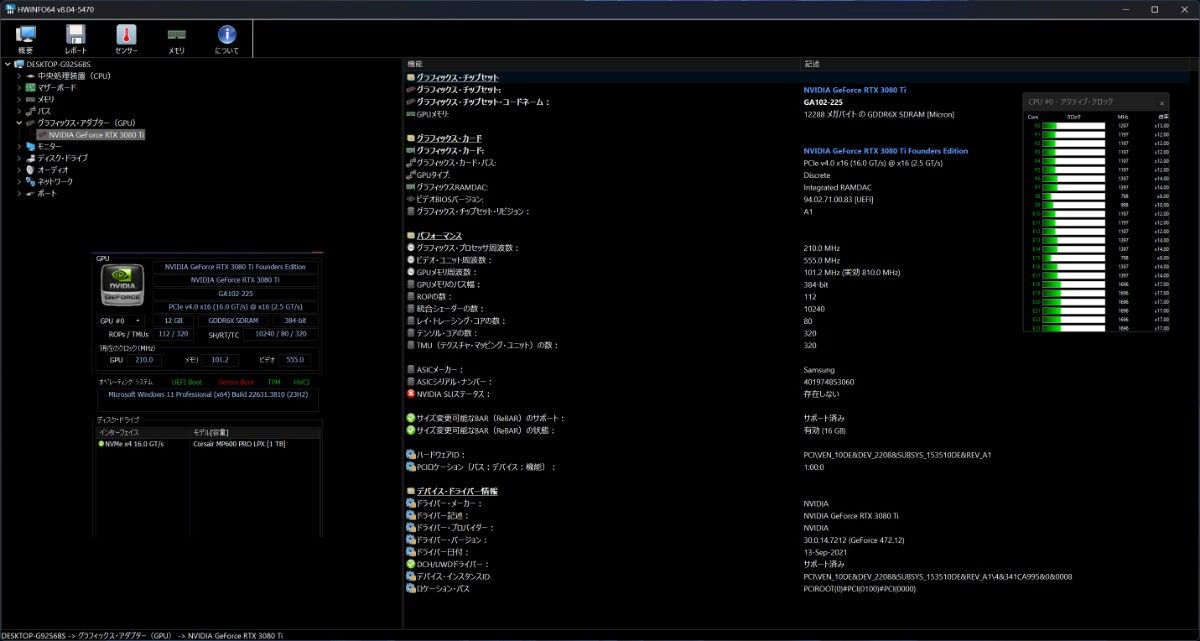Click icon beside ドライバー・バージョン row
The width and height of the screenshot is (1200, 641).
[x=411, y=539]
